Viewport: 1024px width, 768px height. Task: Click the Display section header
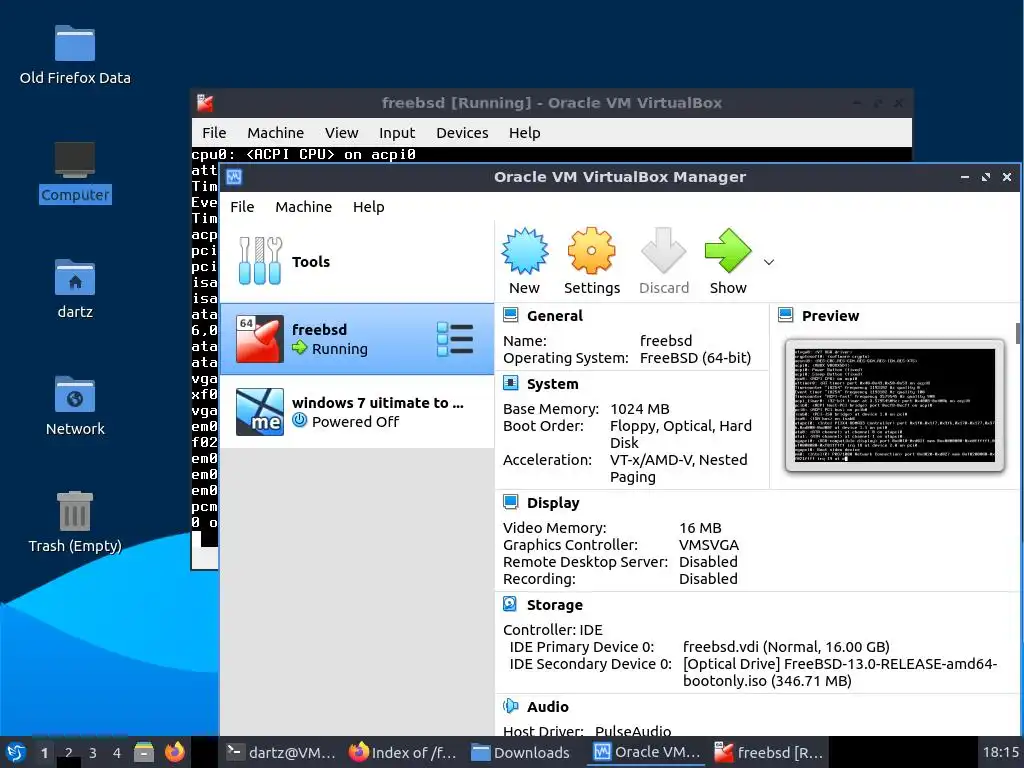tap(553, 503)
